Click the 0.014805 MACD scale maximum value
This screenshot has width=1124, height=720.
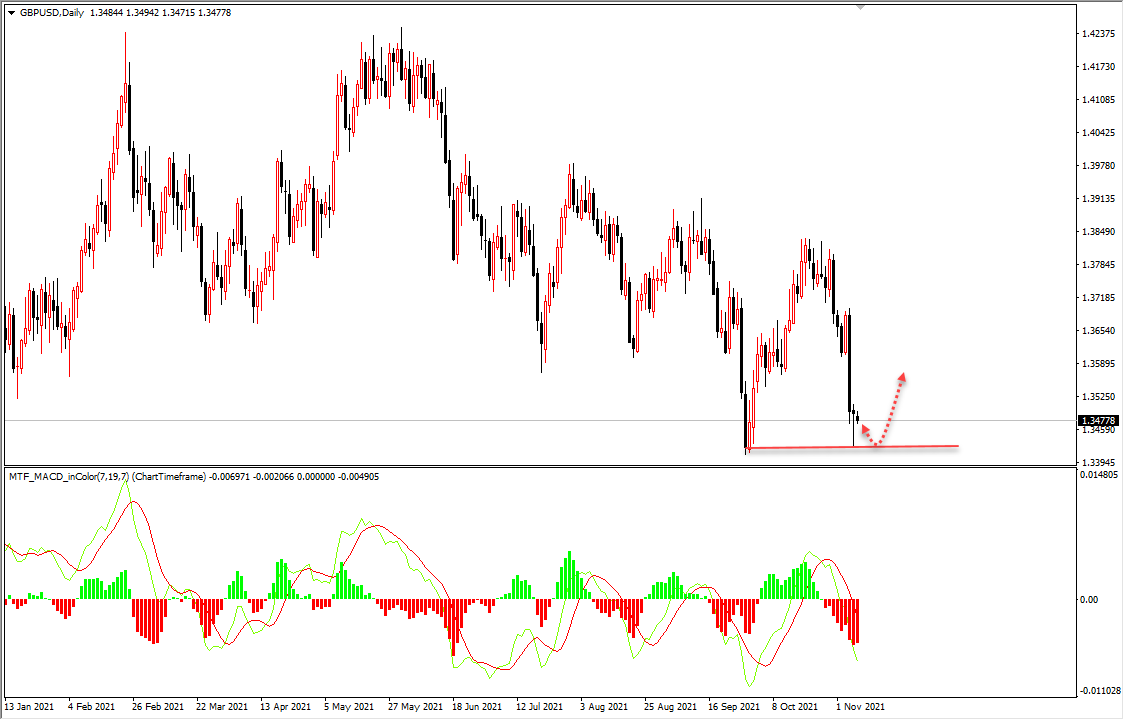click(x=1100, y=476)
